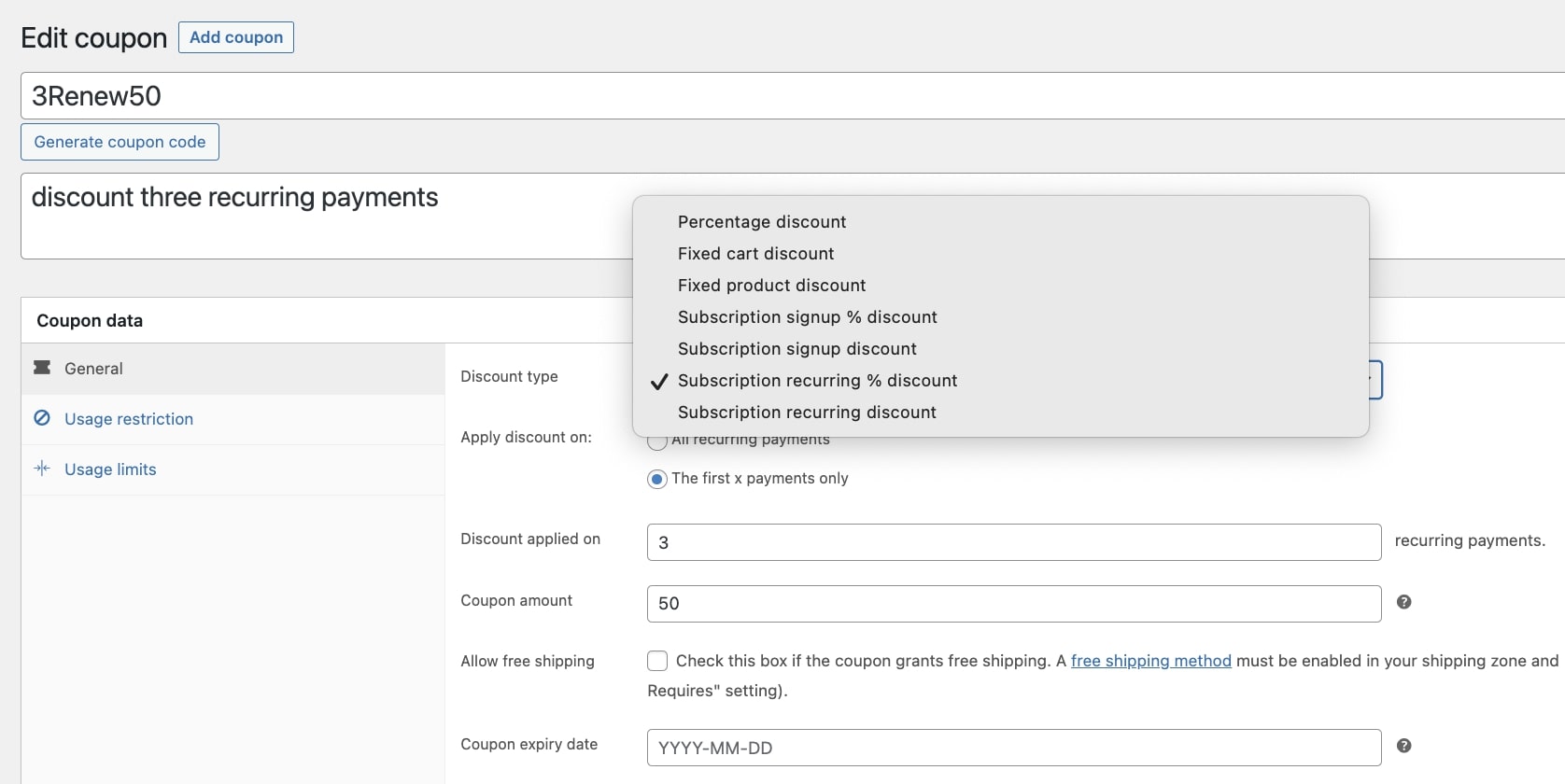
Task: Click the Coupon amount help icon
Action: [x=1403, y=602]
